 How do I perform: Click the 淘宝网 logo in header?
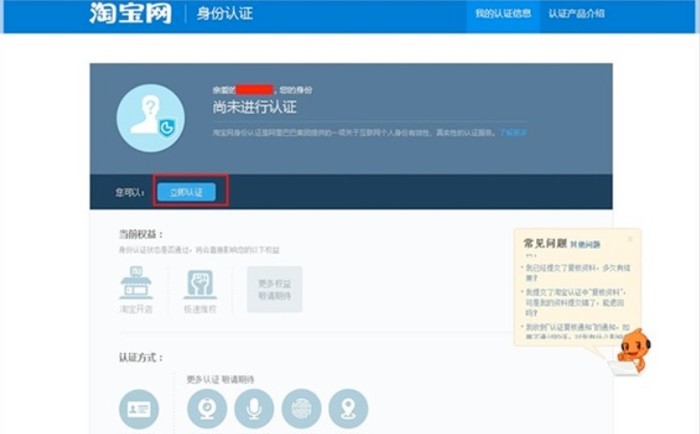point(130,13)
